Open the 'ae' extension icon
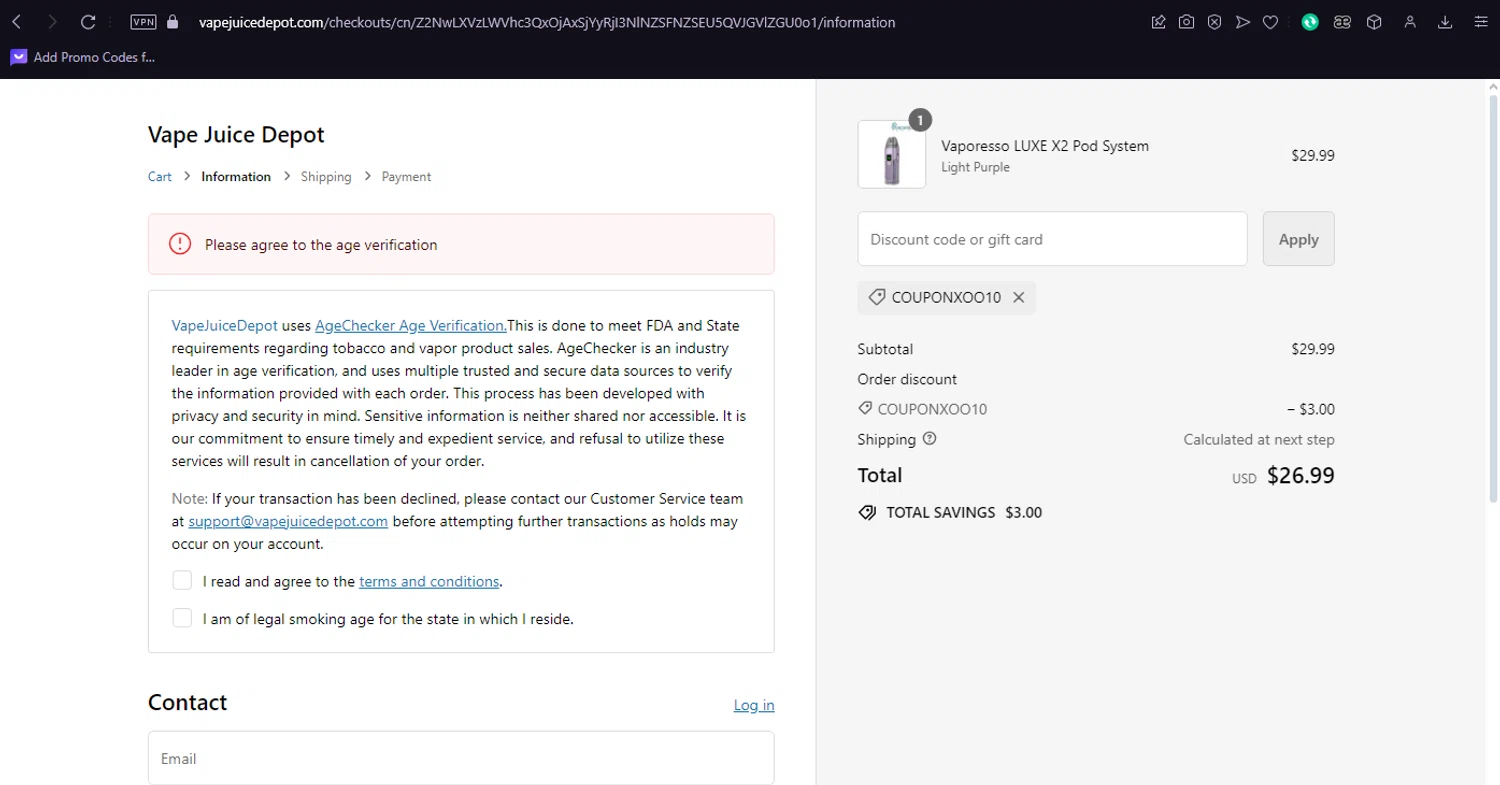The width and height of the screenshot is (1500, 785). coord(1342,22)
